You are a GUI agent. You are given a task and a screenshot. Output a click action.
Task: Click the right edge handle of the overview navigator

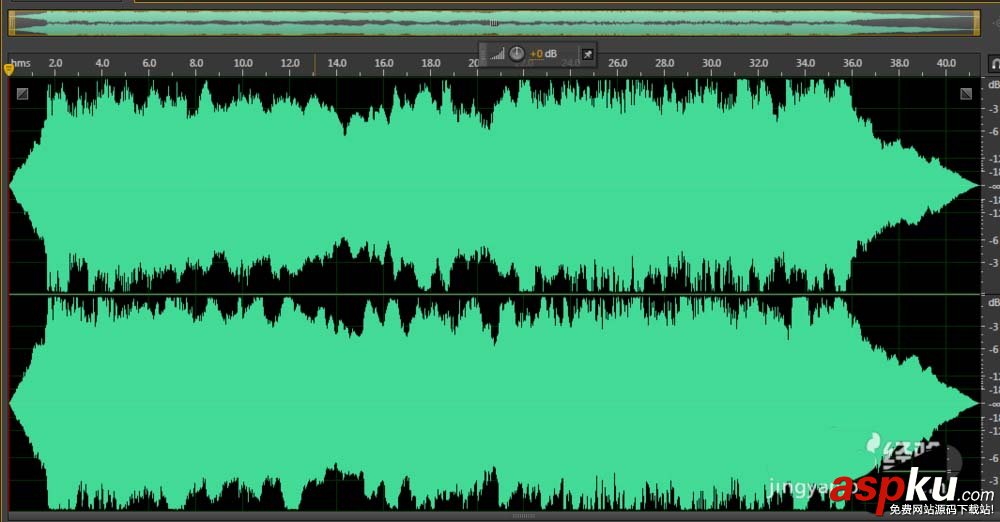[x=976, y=23]
